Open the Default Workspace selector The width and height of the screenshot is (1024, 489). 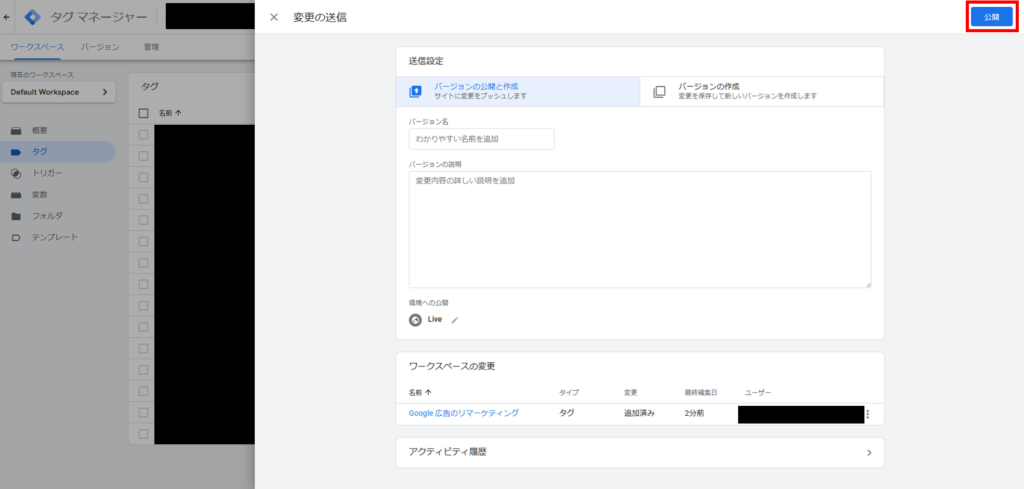(x=59, y=92)
